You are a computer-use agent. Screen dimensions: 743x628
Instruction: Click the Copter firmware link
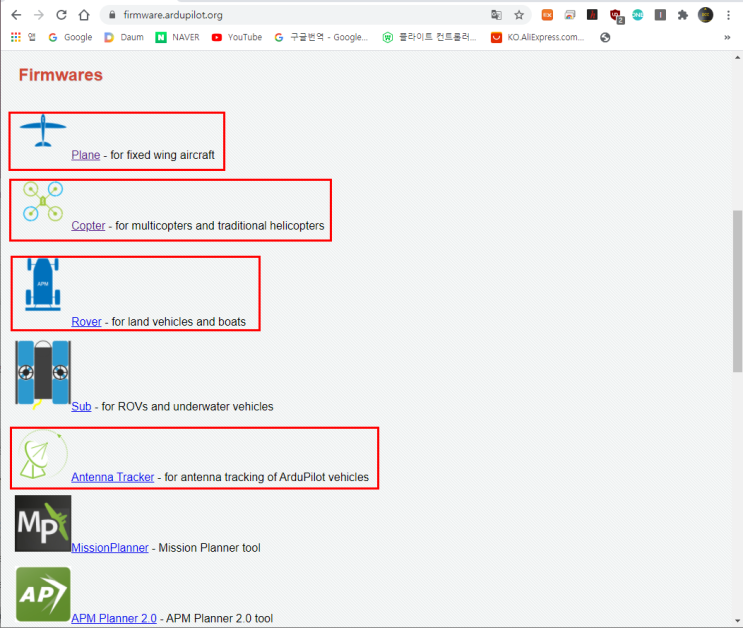click(x=88, y=226)
